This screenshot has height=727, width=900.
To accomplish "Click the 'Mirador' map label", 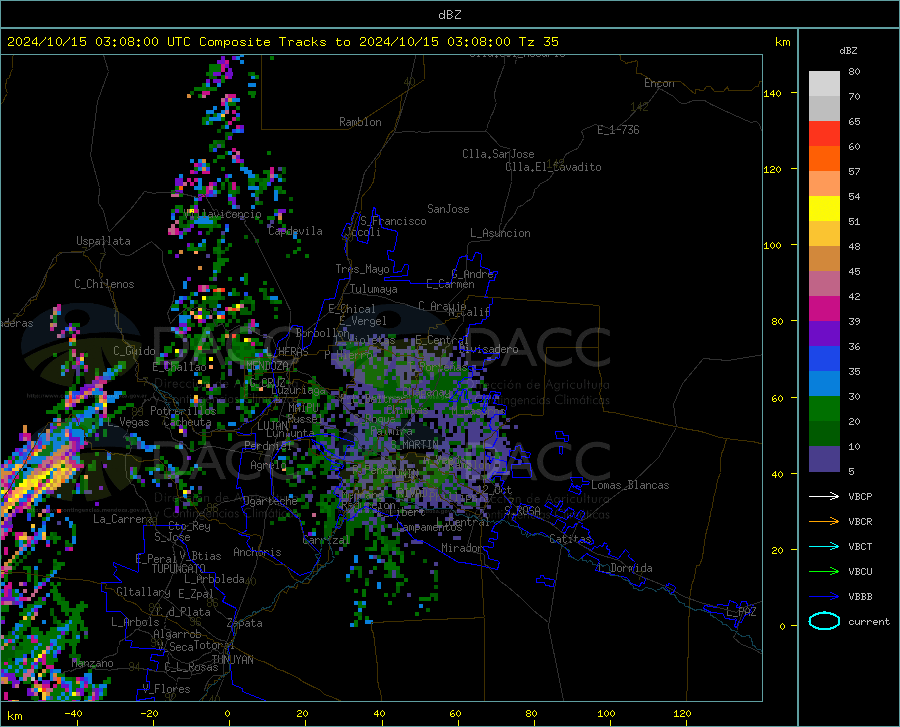I will click(x=462, y=548).
